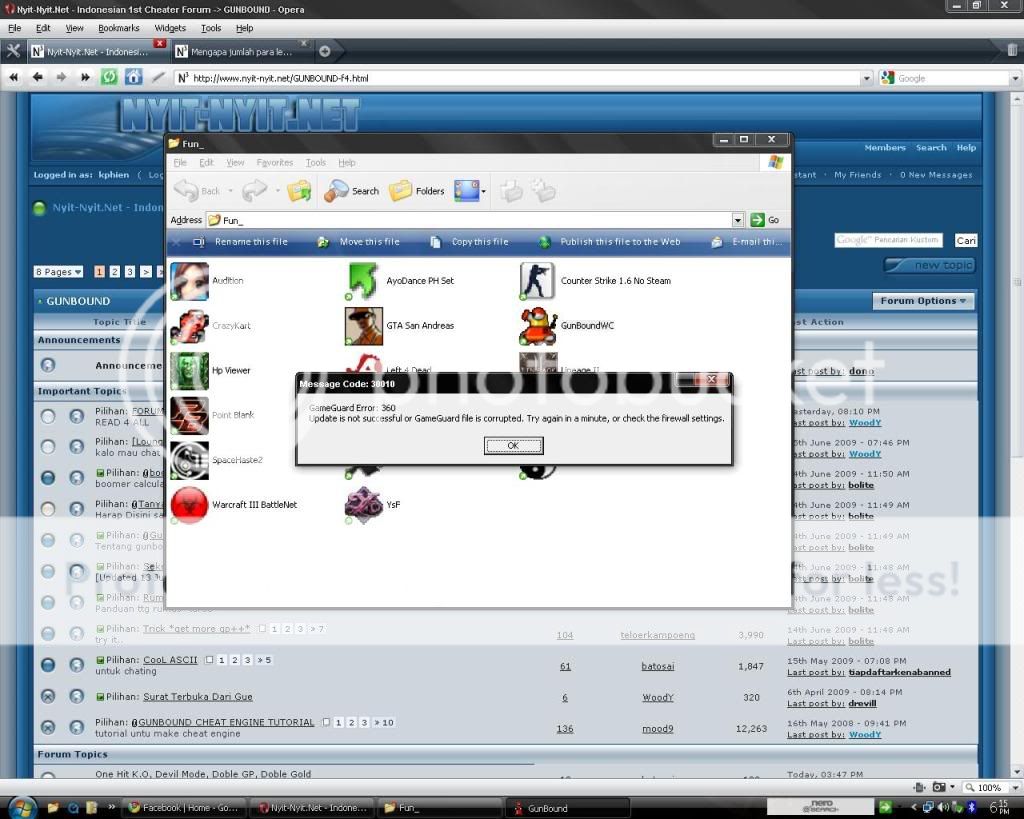Open the forum Members link
The image size is (1024, 819).
pos(885,148)
